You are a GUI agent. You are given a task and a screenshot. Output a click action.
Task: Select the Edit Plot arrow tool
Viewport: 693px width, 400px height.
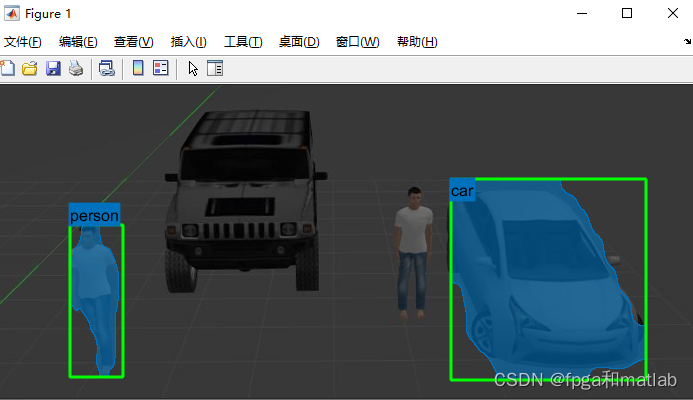193,69
